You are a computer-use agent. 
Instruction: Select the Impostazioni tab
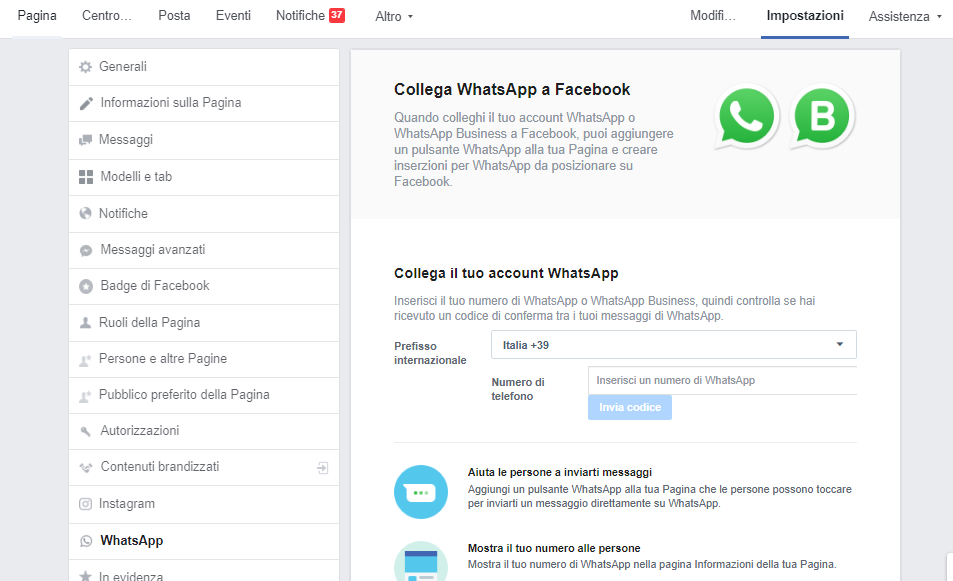point(805,16)
